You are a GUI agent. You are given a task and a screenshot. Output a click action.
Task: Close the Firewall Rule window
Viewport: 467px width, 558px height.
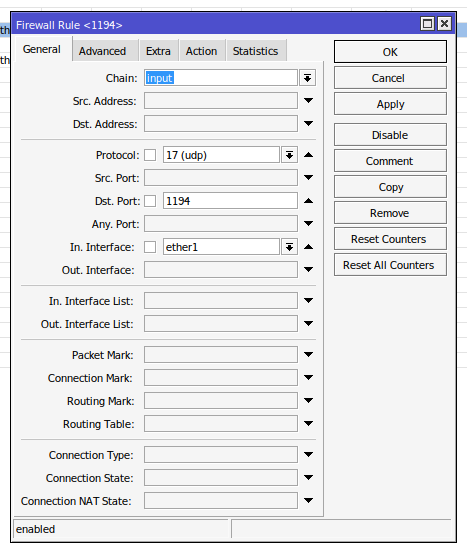pos(444,24)
